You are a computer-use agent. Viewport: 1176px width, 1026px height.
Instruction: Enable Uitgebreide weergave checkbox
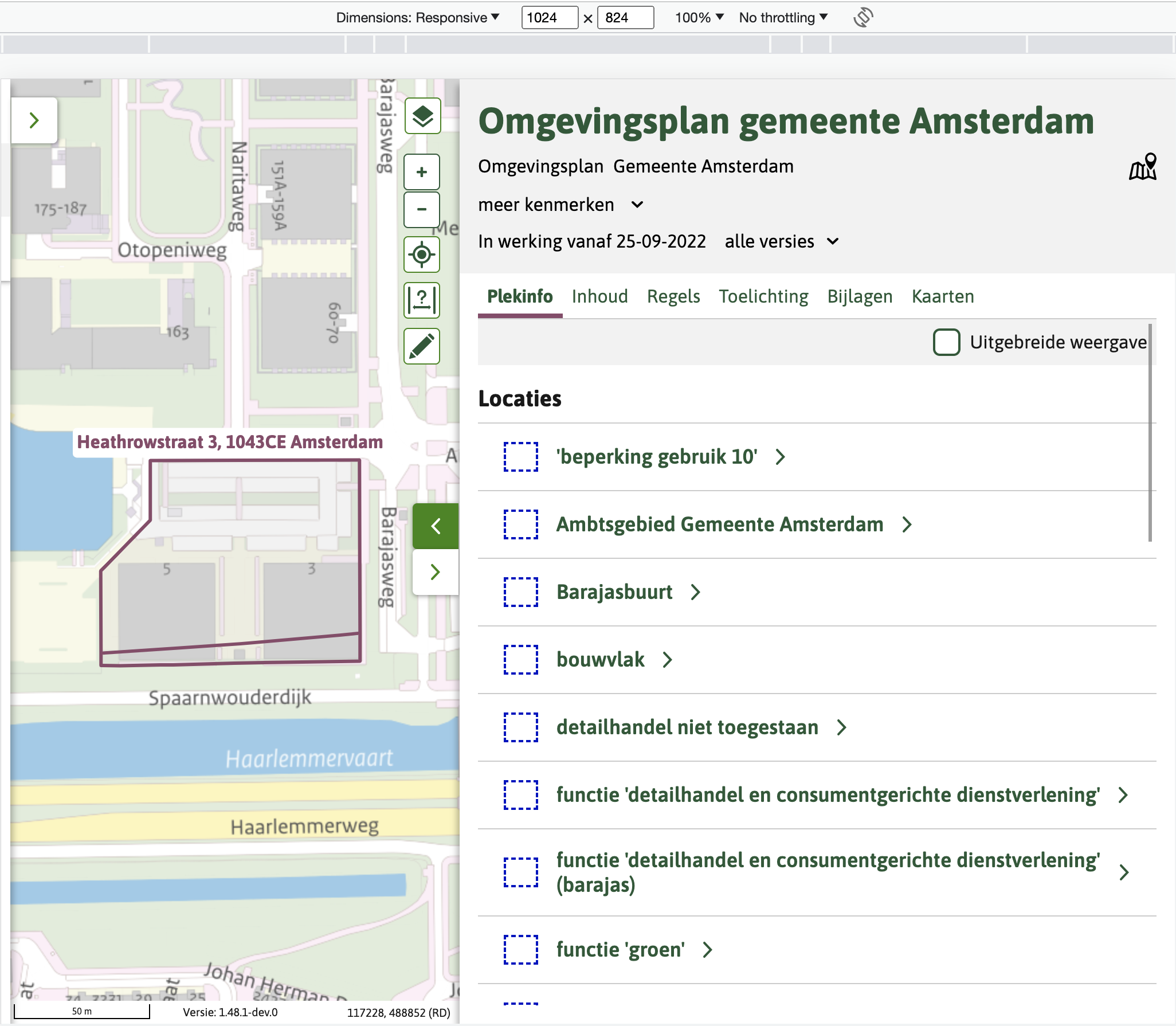click(947, 342)
